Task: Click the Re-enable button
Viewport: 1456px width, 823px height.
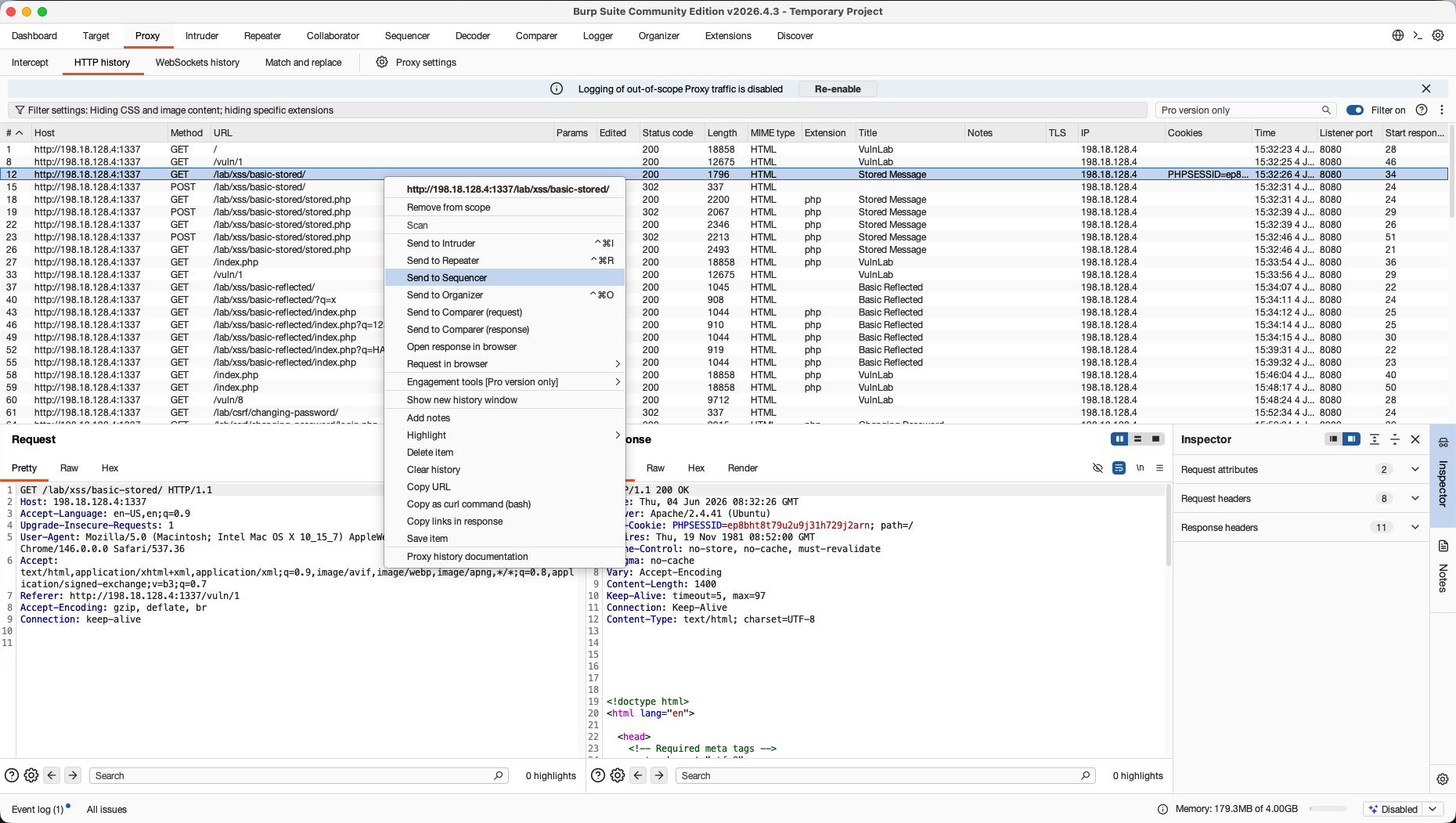Action: pyautogui.click(x=838, y=89)
